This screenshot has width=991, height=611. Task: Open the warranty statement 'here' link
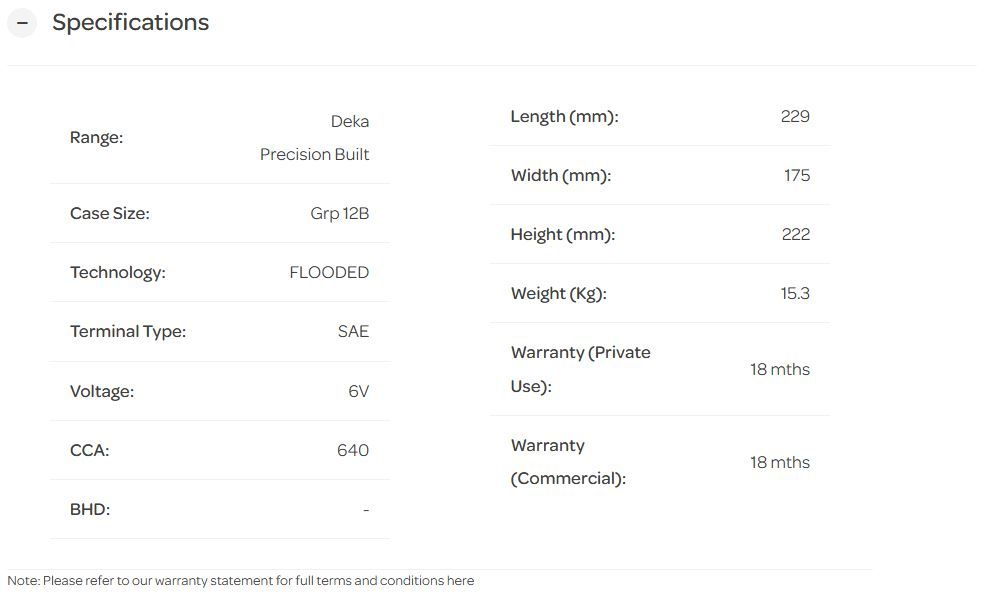[460, 581]
